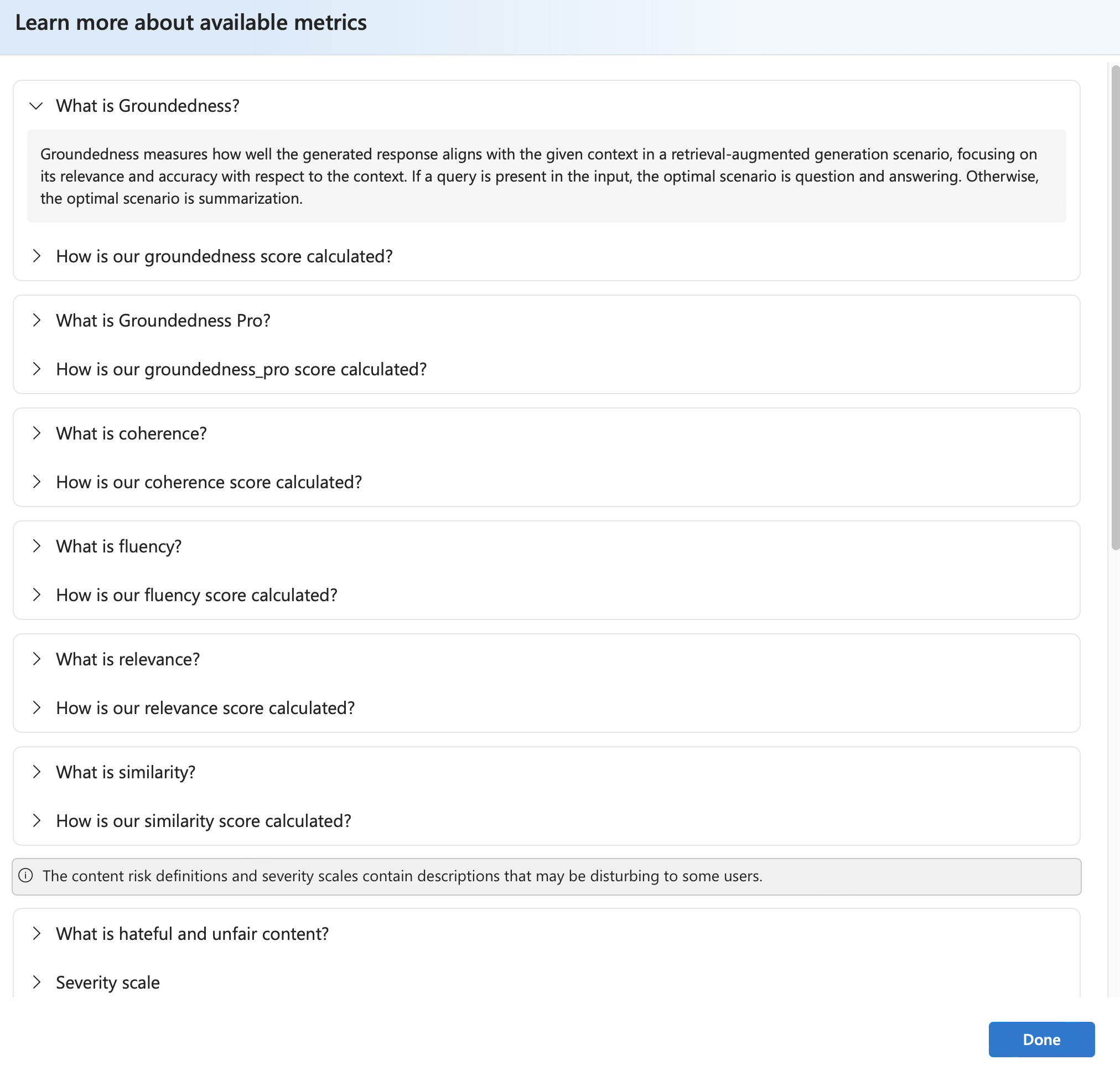Click the info icon in the content risk notice
1120x1065 pixels.
[25, 876]
